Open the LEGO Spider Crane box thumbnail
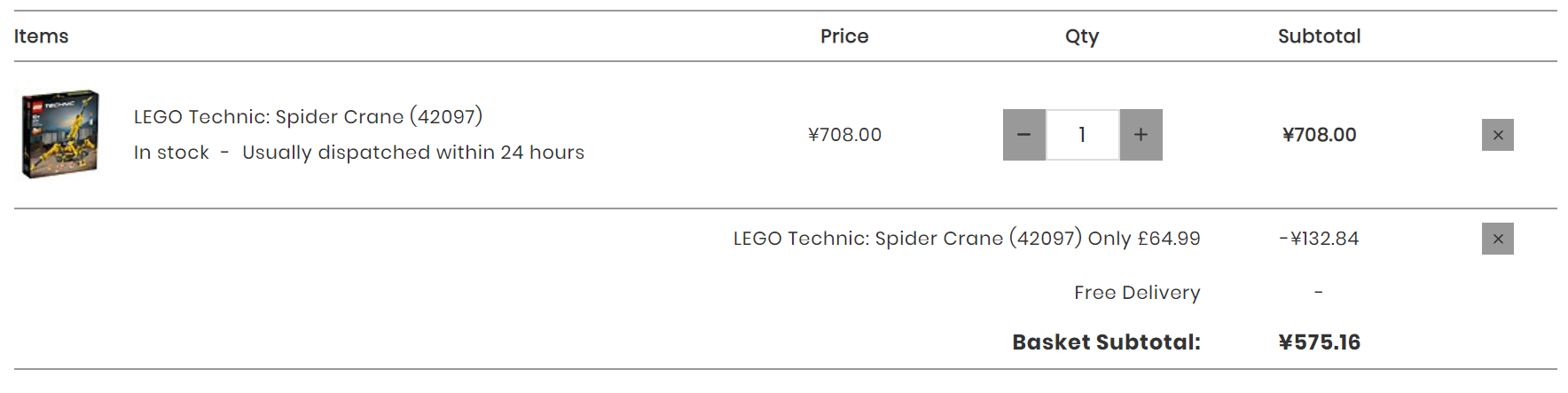1568x393 pixels. click(x=60, y=134)
